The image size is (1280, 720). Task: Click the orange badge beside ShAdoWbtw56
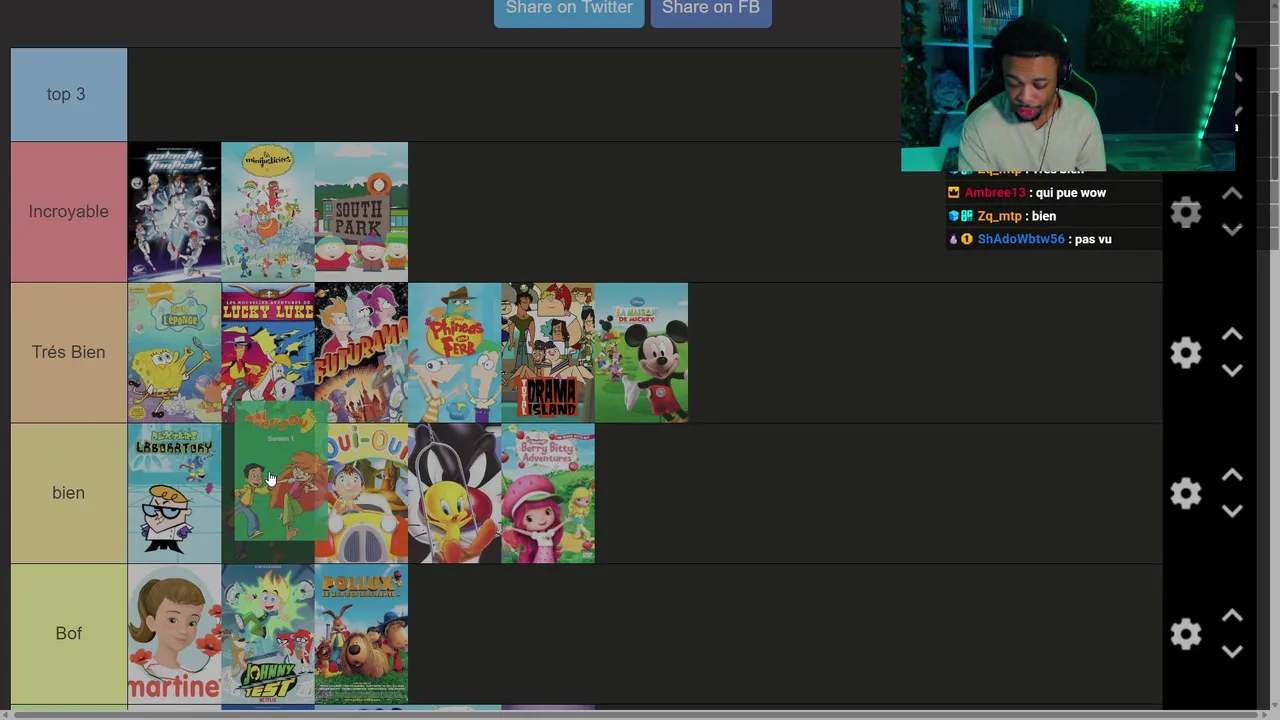[967, 239]
